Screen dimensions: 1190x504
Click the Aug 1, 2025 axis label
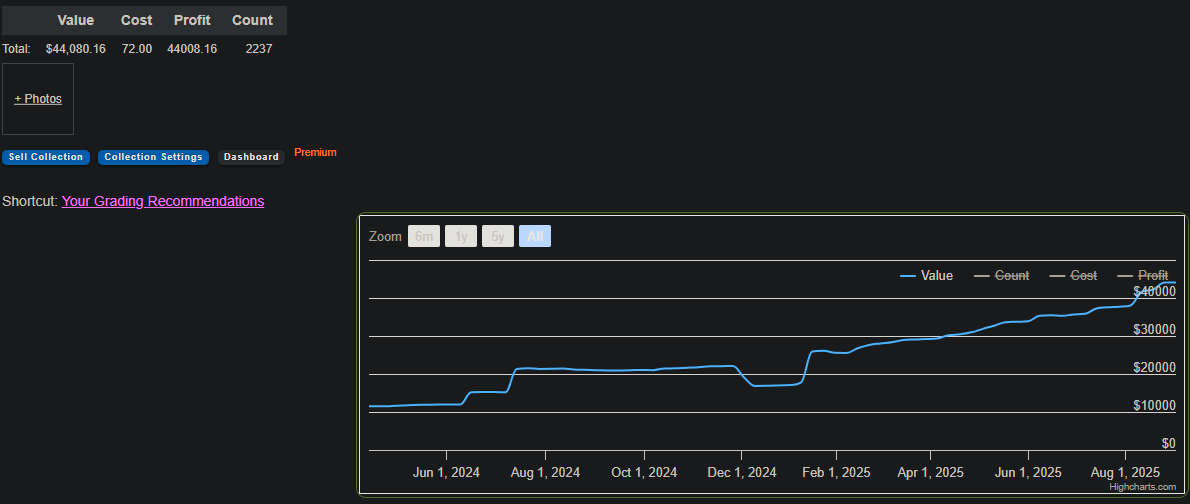[x=1126, y=472]
